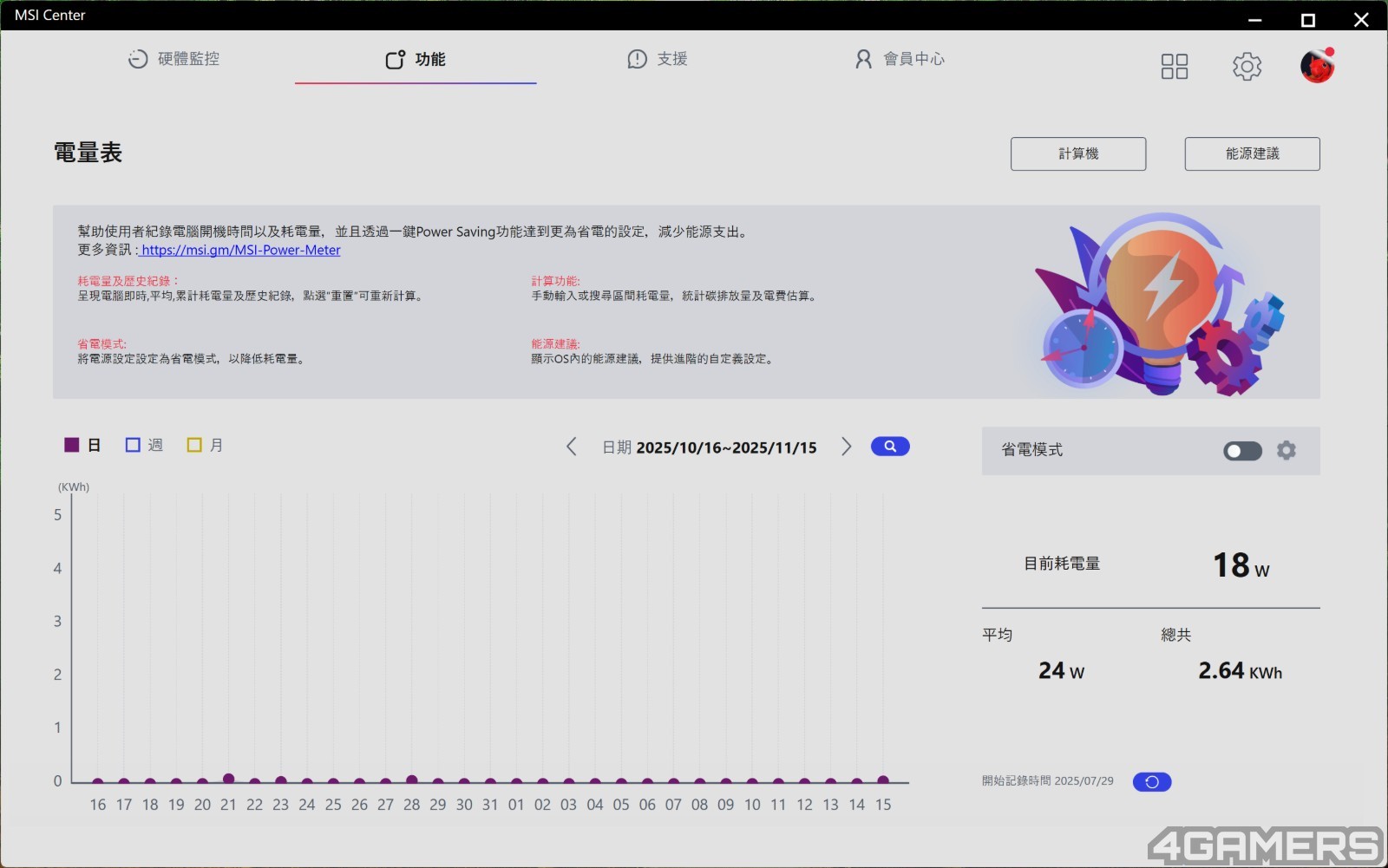Open power saving mode settings gear
1388x868 pixels.
[x=1287, y=450]
